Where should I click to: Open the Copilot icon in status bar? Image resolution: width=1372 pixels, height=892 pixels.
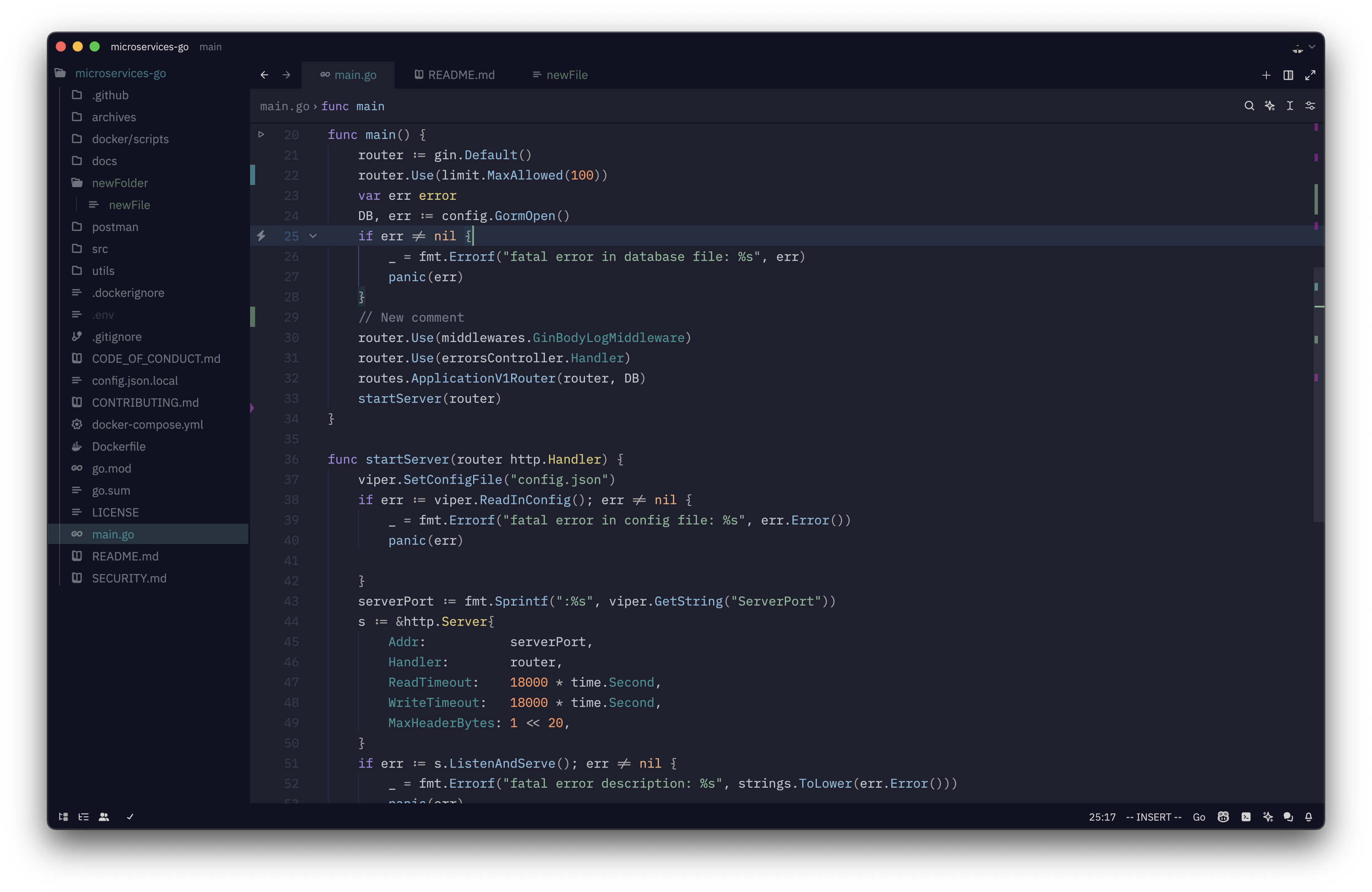[1223, 816]
